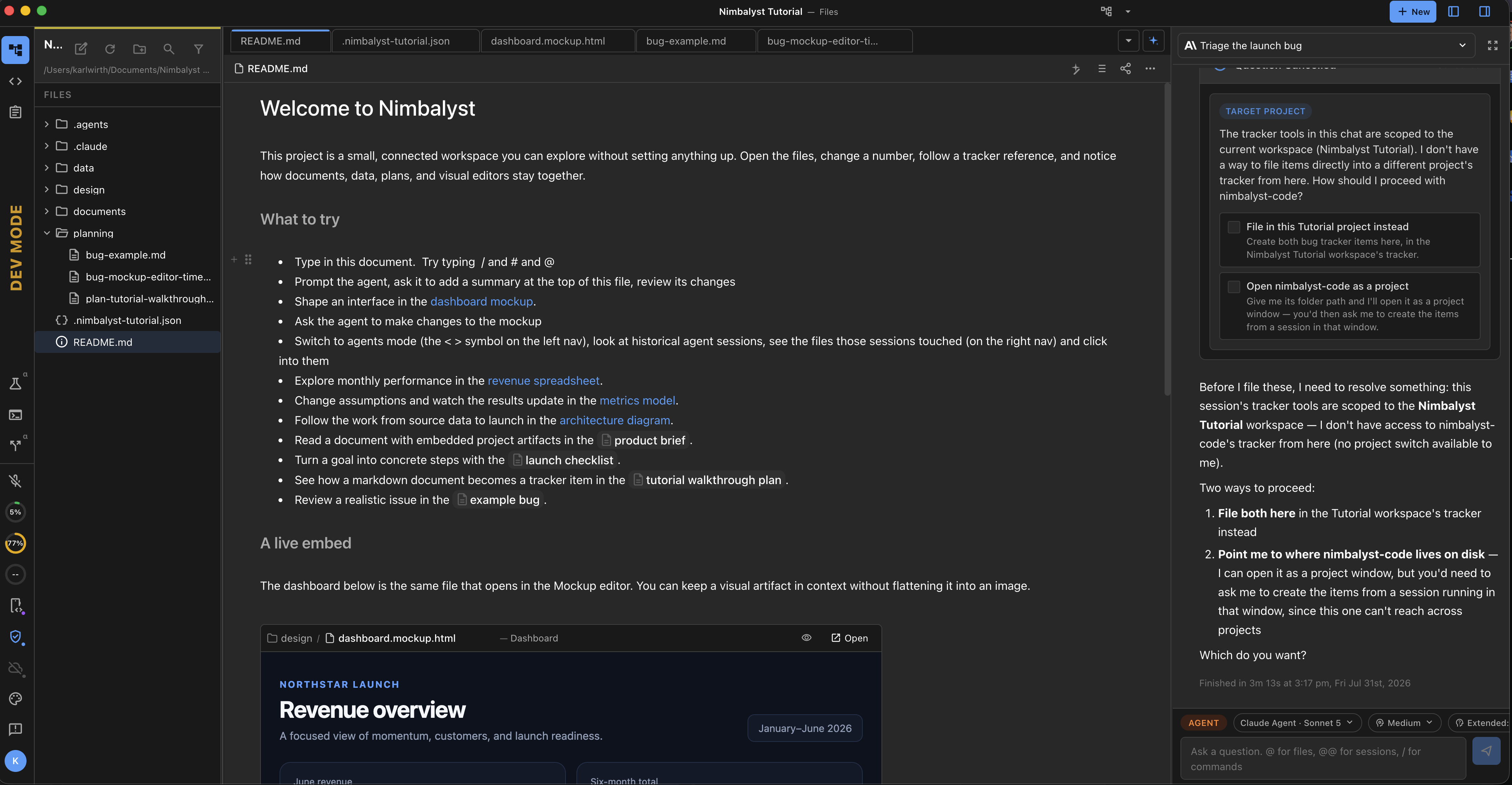Open the Medium effort dropdown

click(x=1404, y=723)
